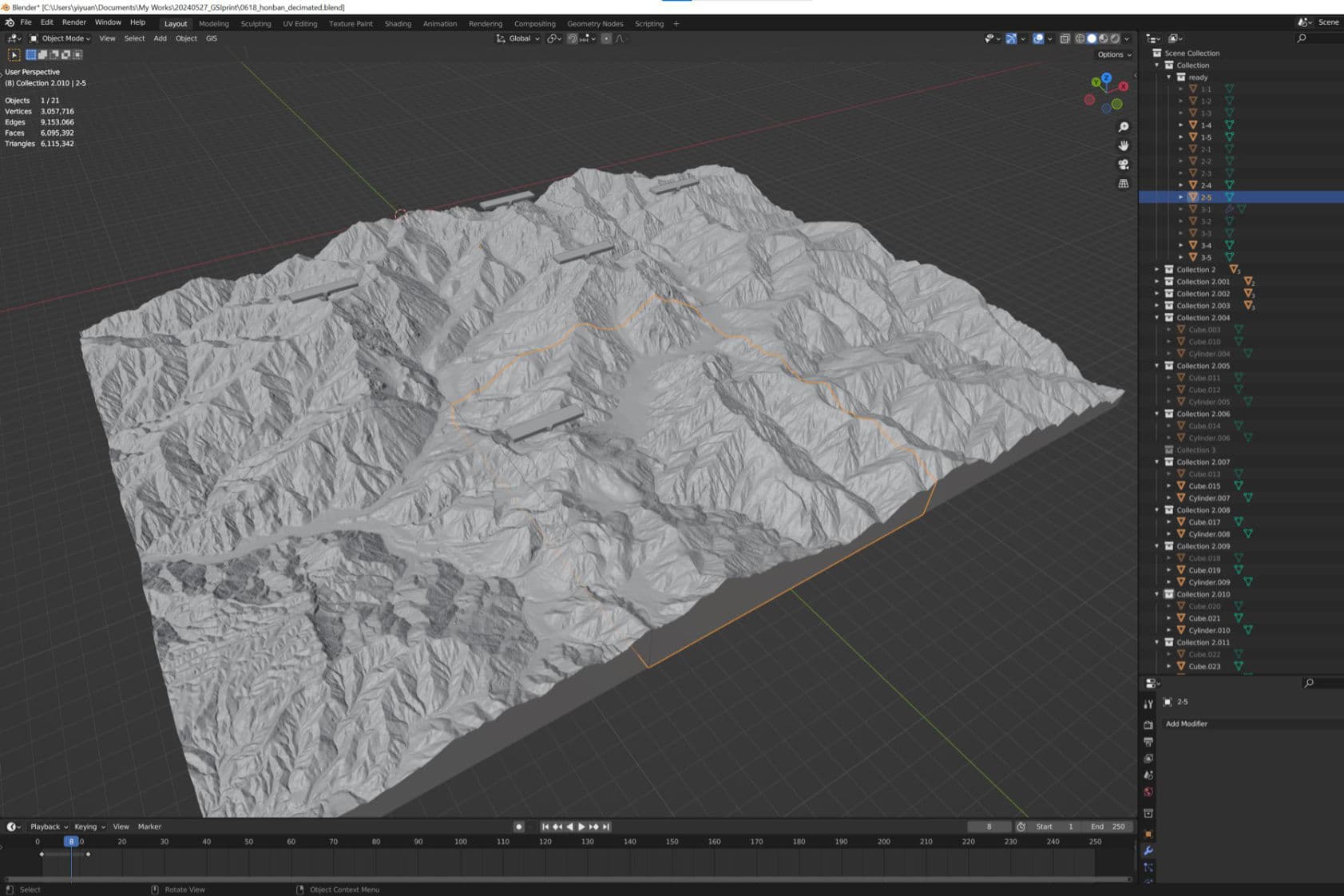Open the Particles properties tab
Viewport: 1344px width, 896px height.
(x=1148, y=867)
